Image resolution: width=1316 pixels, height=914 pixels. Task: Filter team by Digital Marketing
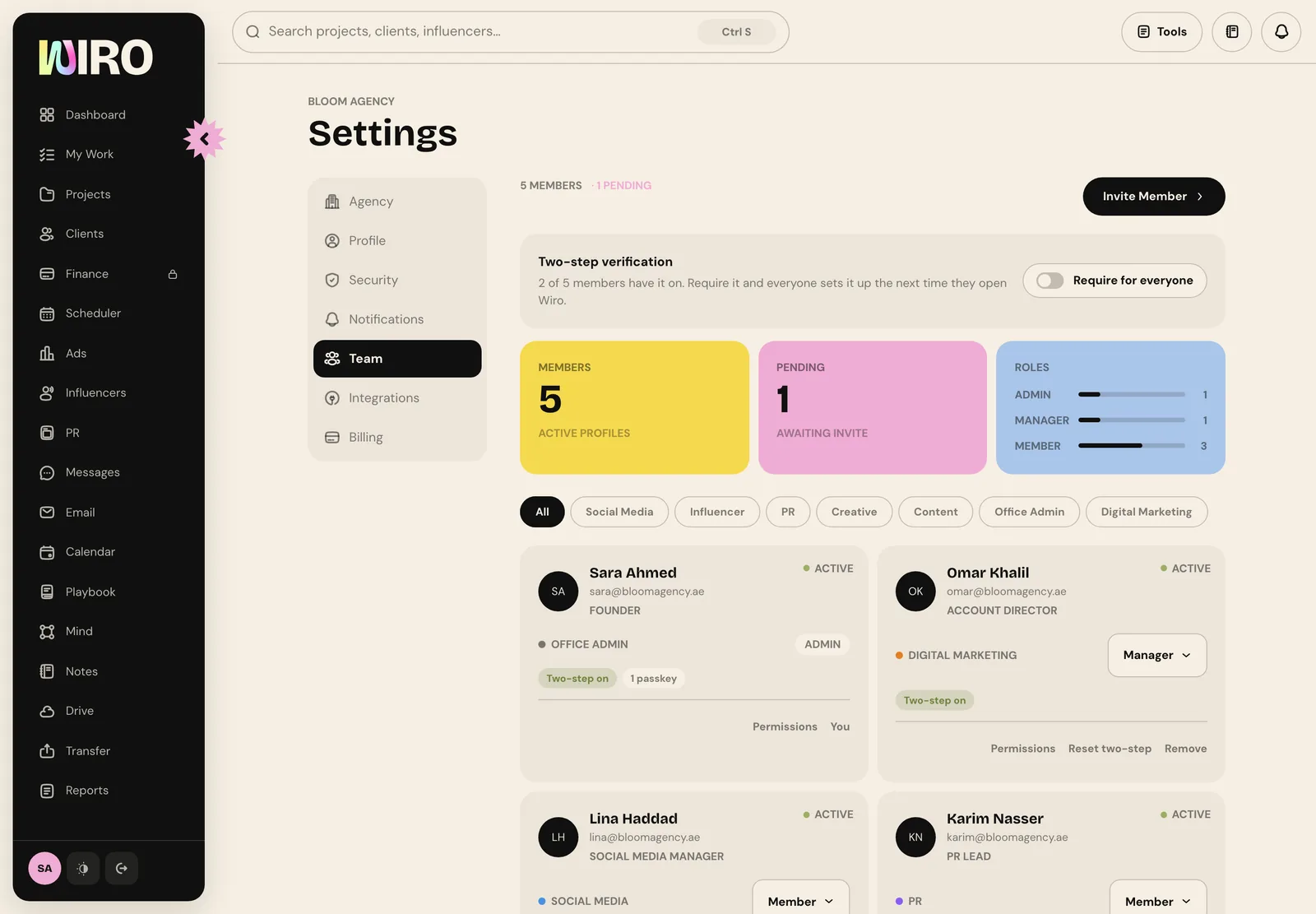[1147, 512]
